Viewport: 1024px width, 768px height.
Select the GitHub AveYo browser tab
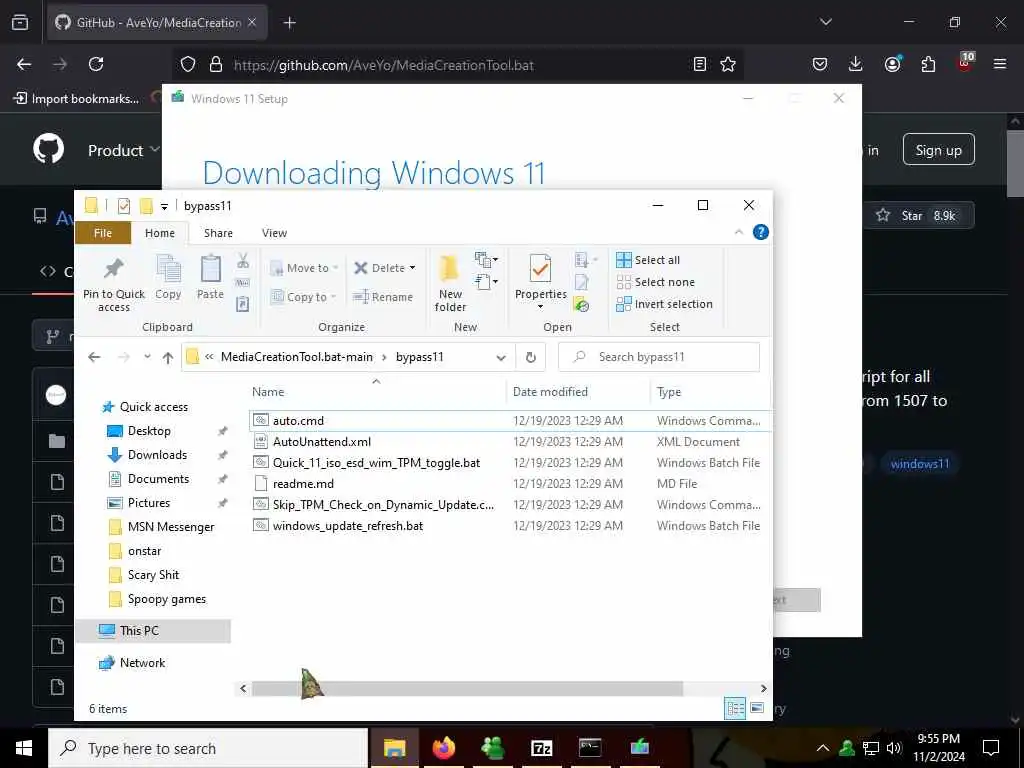coord(157,23)
